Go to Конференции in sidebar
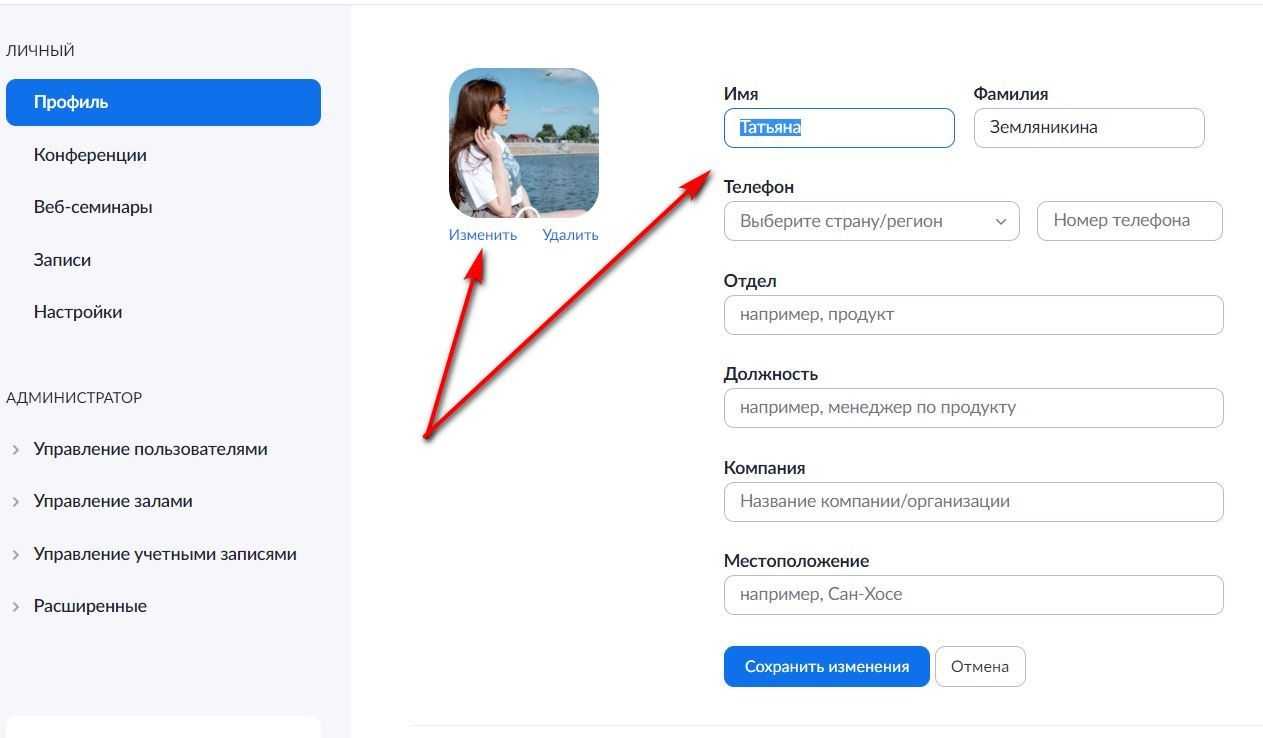1263x738 pixels. pos(90,155)
